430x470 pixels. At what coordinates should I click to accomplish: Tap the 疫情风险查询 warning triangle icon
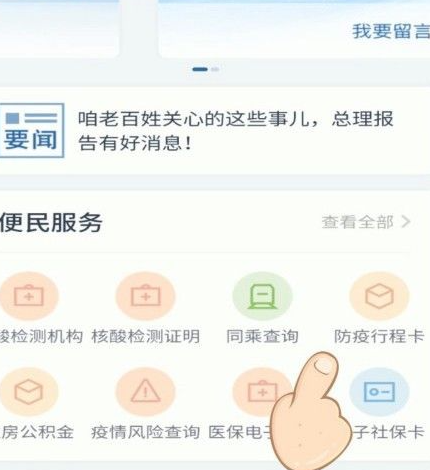coord(145,391)
